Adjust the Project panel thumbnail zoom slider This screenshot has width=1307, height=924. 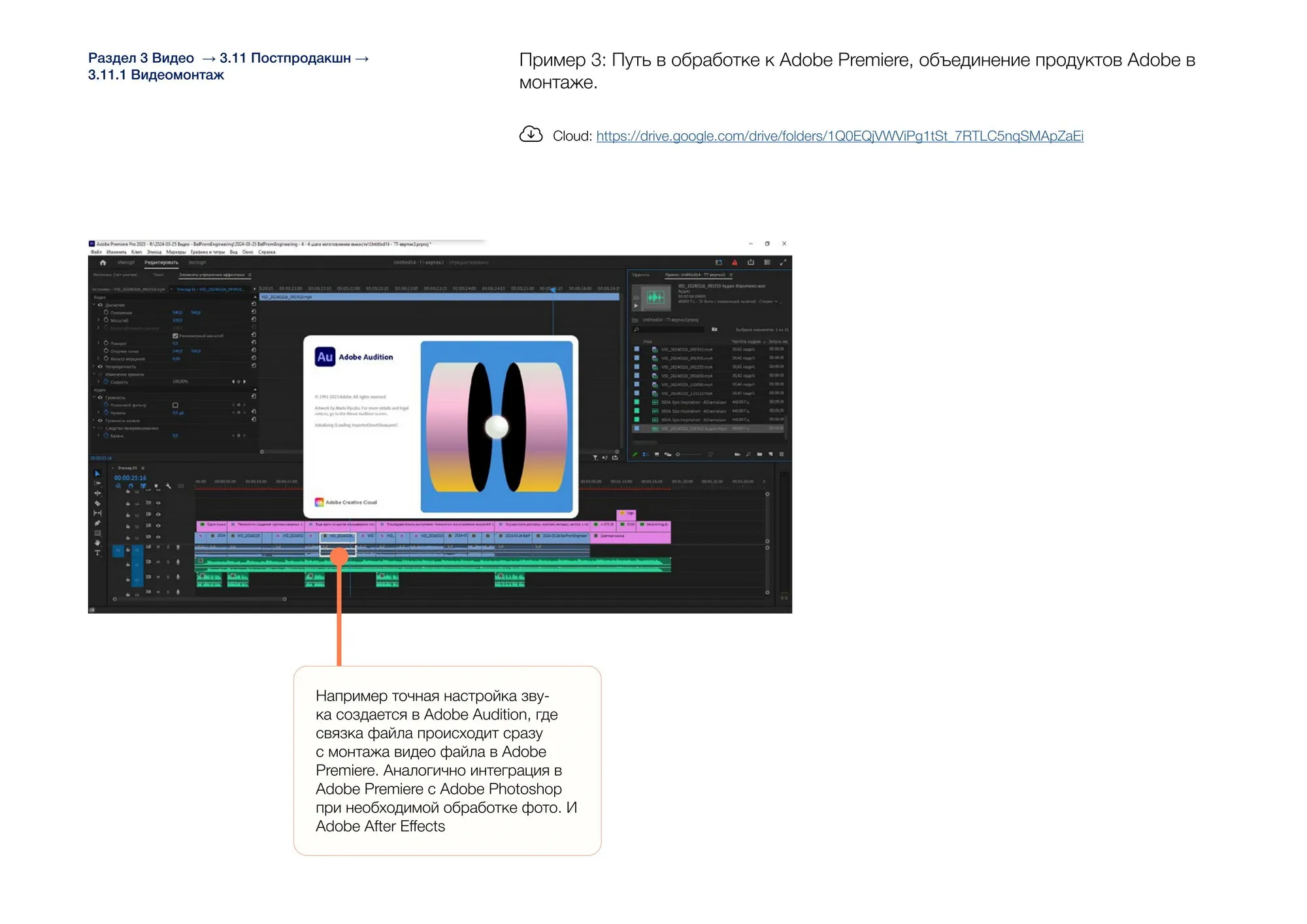click(x=688, y=454)
